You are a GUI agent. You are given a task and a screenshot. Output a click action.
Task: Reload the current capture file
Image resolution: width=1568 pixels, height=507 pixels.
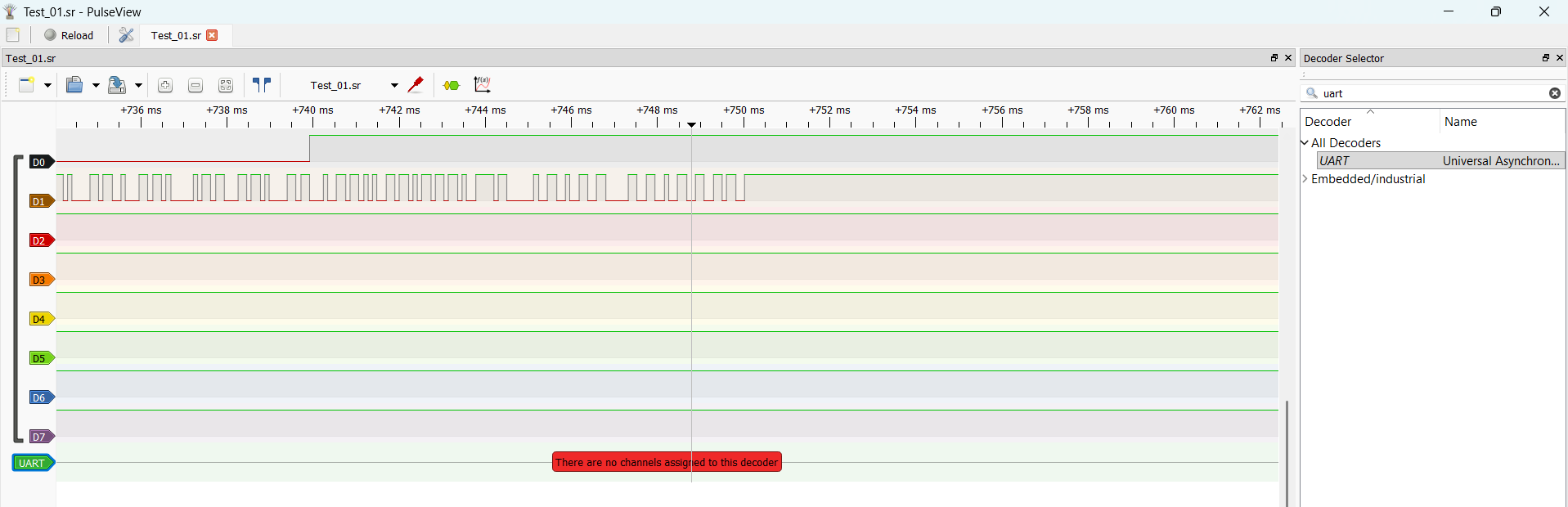click(69, 35)
